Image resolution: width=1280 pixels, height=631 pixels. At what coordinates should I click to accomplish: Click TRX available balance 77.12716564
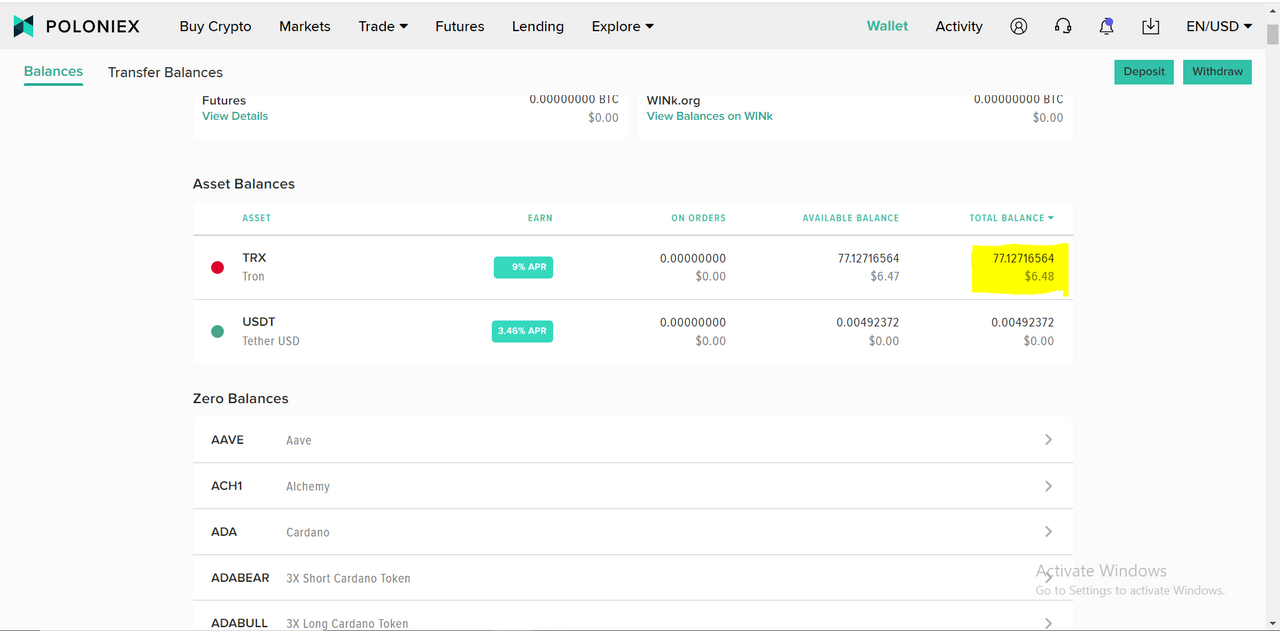point(868,258)
